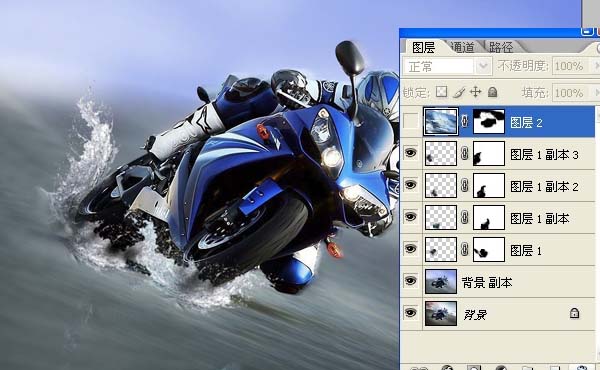This screenshot has height=370, width=600.
Task: Click the lock transparent pixels icon
Action: 442,92
